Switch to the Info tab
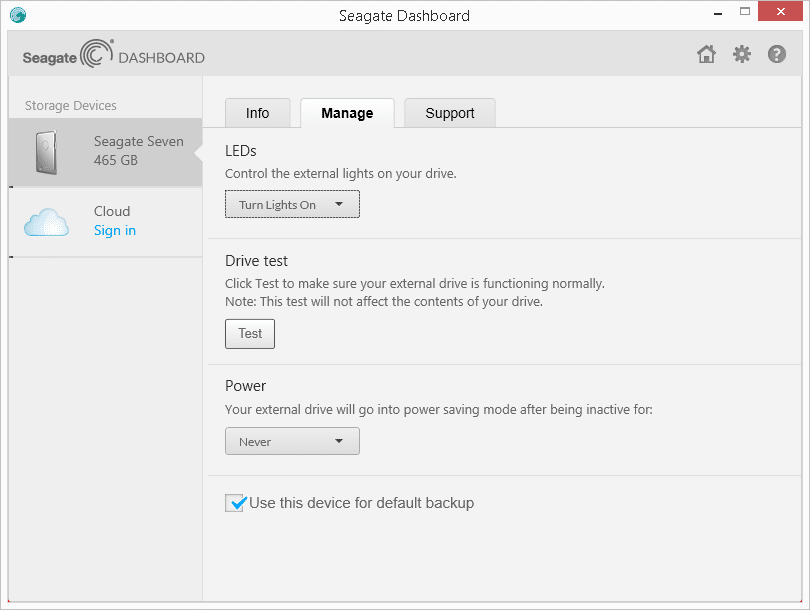 click(257, 113)
